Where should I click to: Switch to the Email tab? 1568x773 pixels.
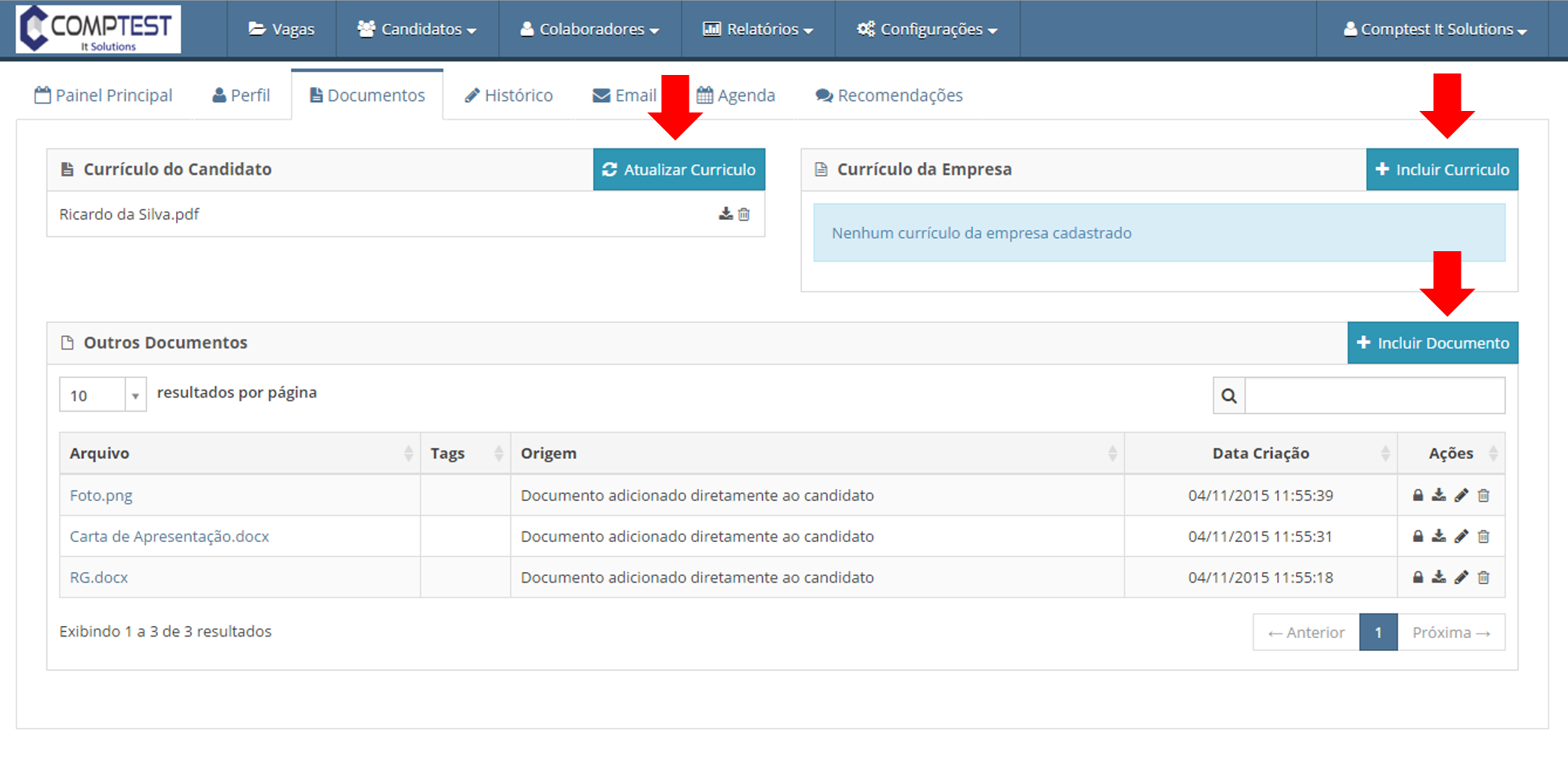pyautogui.click(x=624, y=95)
